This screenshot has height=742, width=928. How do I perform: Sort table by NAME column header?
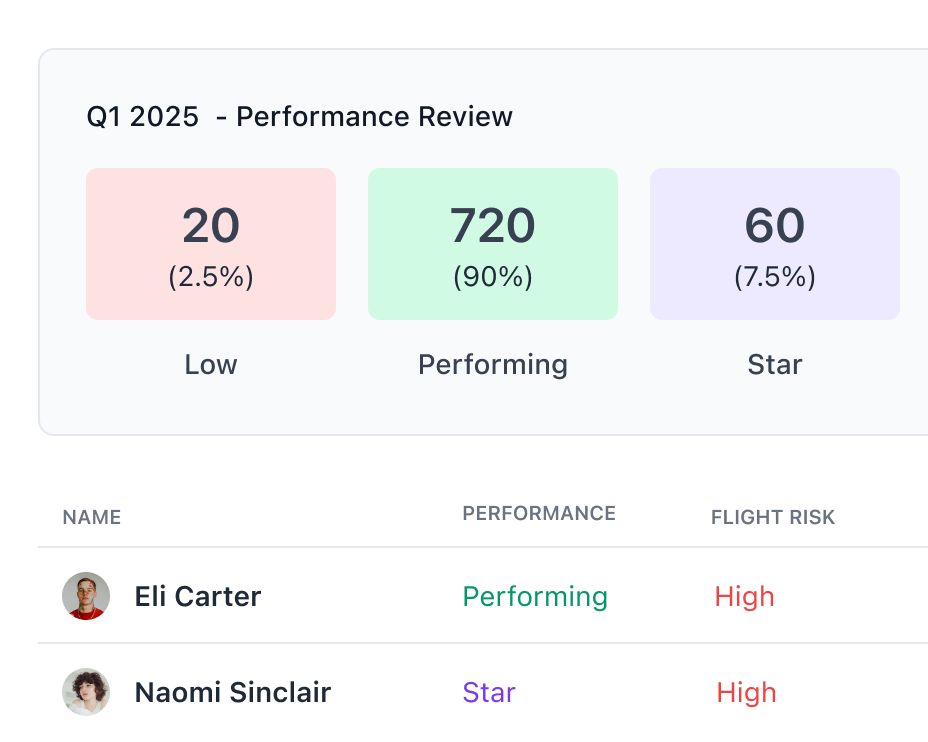(92, 517)
